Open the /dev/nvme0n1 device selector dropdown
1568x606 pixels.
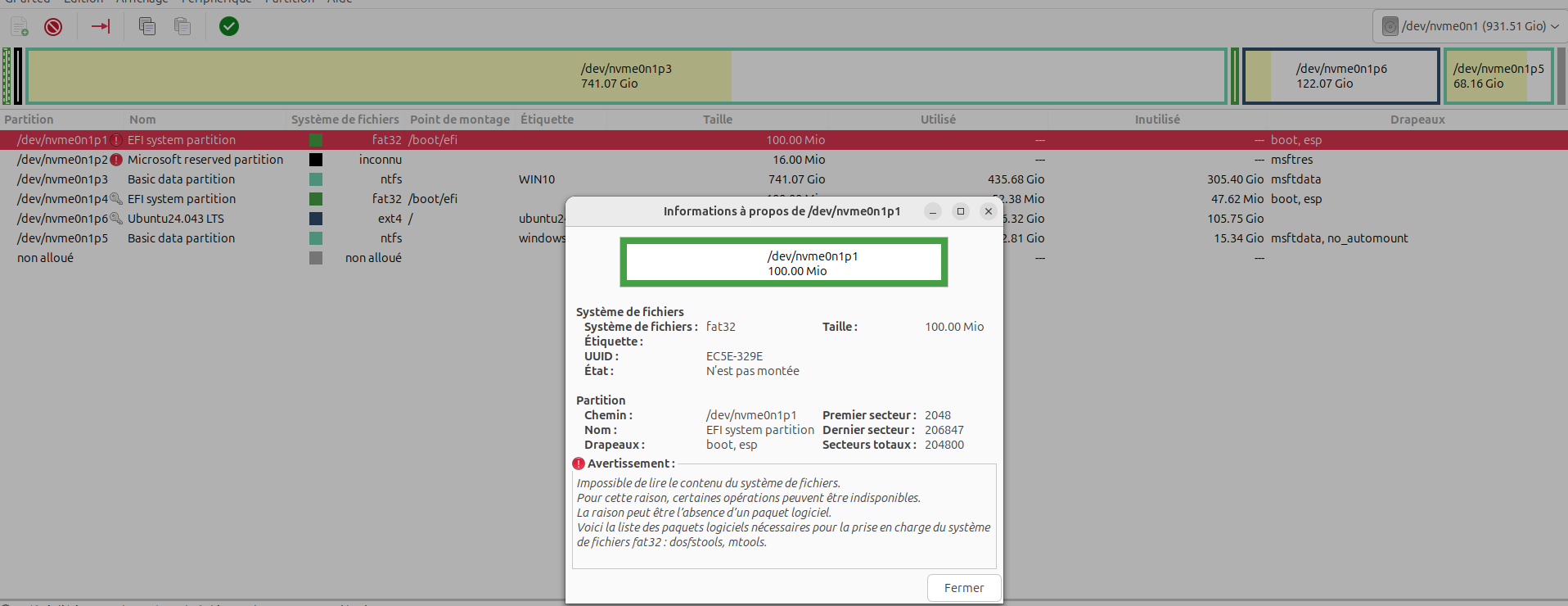[x=1470, y=26]
